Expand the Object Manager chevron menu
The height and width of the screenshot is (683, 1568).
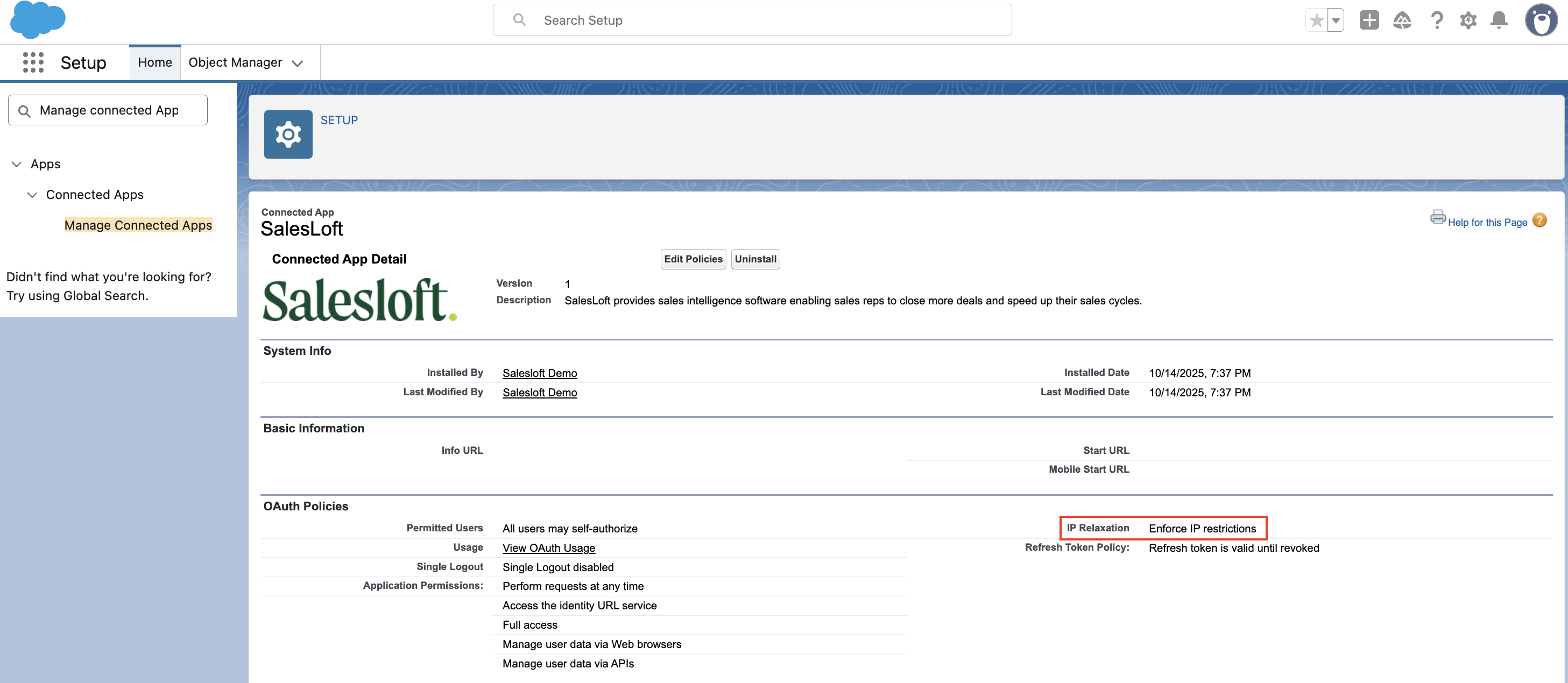click(x=298, y=63)
